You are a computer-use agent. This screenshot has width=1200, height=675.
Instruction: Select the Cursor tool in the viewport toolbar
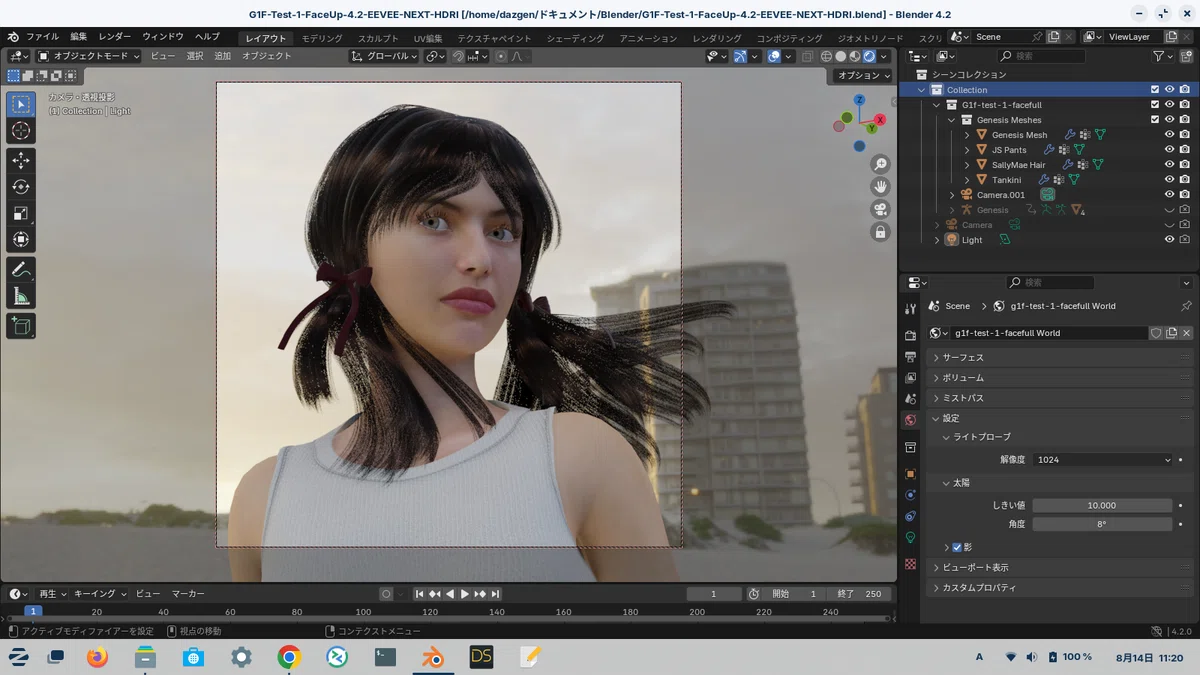[21, 131]
